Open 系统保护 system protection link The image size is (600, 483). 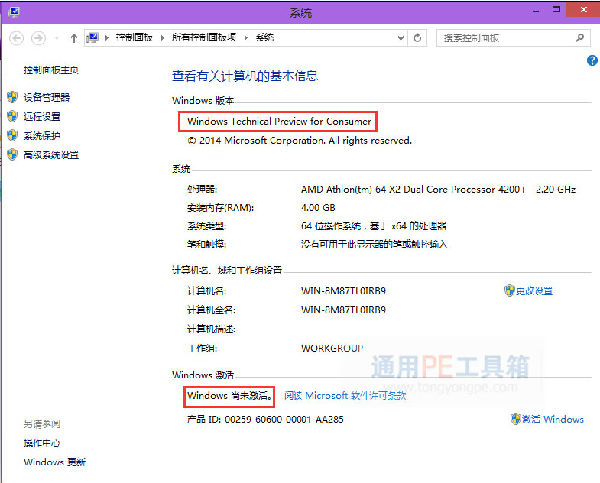point(42,135)
